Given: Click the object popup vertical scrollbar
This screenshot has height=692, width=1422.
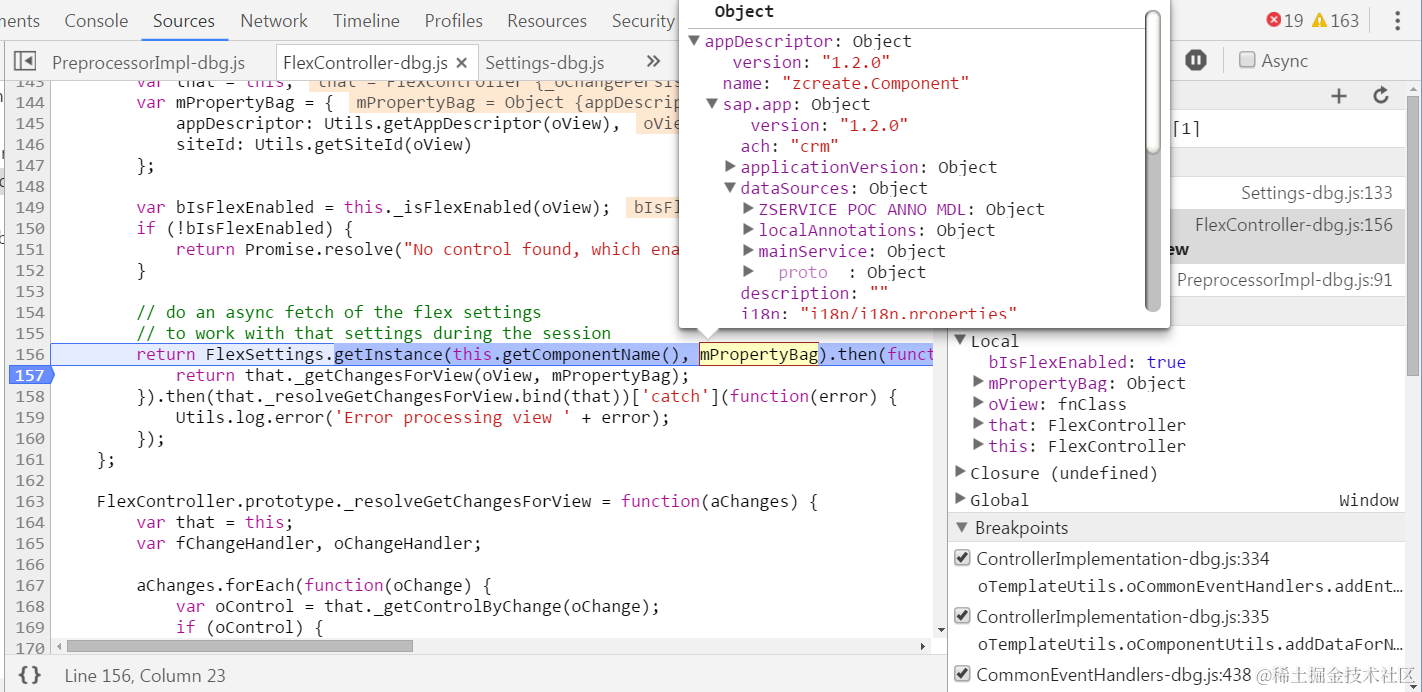Looking at the screenshot, I should click(1153, 82).
